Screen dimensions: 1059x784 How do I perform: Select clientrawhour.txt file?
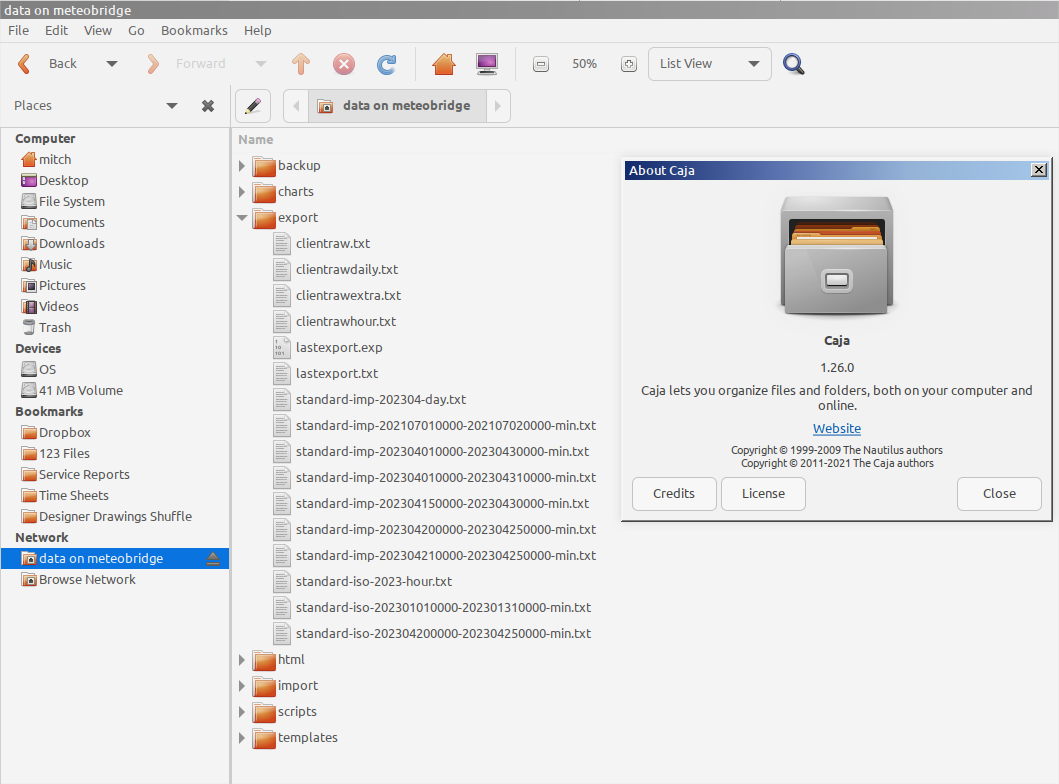coord(335,321)
